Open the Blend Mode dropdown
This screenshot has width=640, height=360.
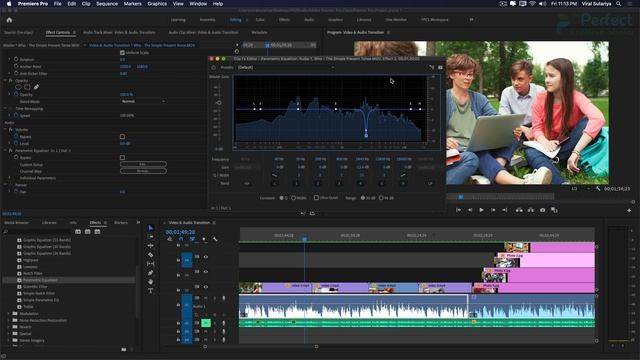point(143,101)
